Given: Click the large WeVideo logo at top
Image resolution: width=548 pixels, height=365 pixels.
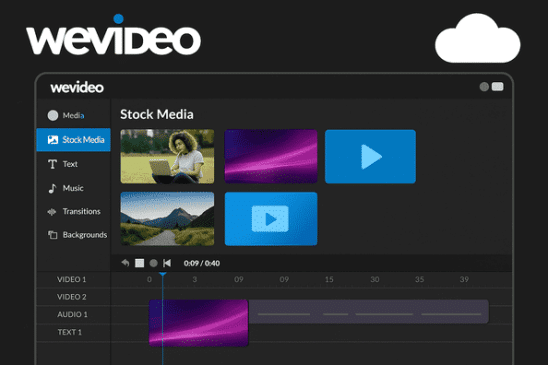Looking at the screenshot, I should pyautogui.click(x=113, y=35).
